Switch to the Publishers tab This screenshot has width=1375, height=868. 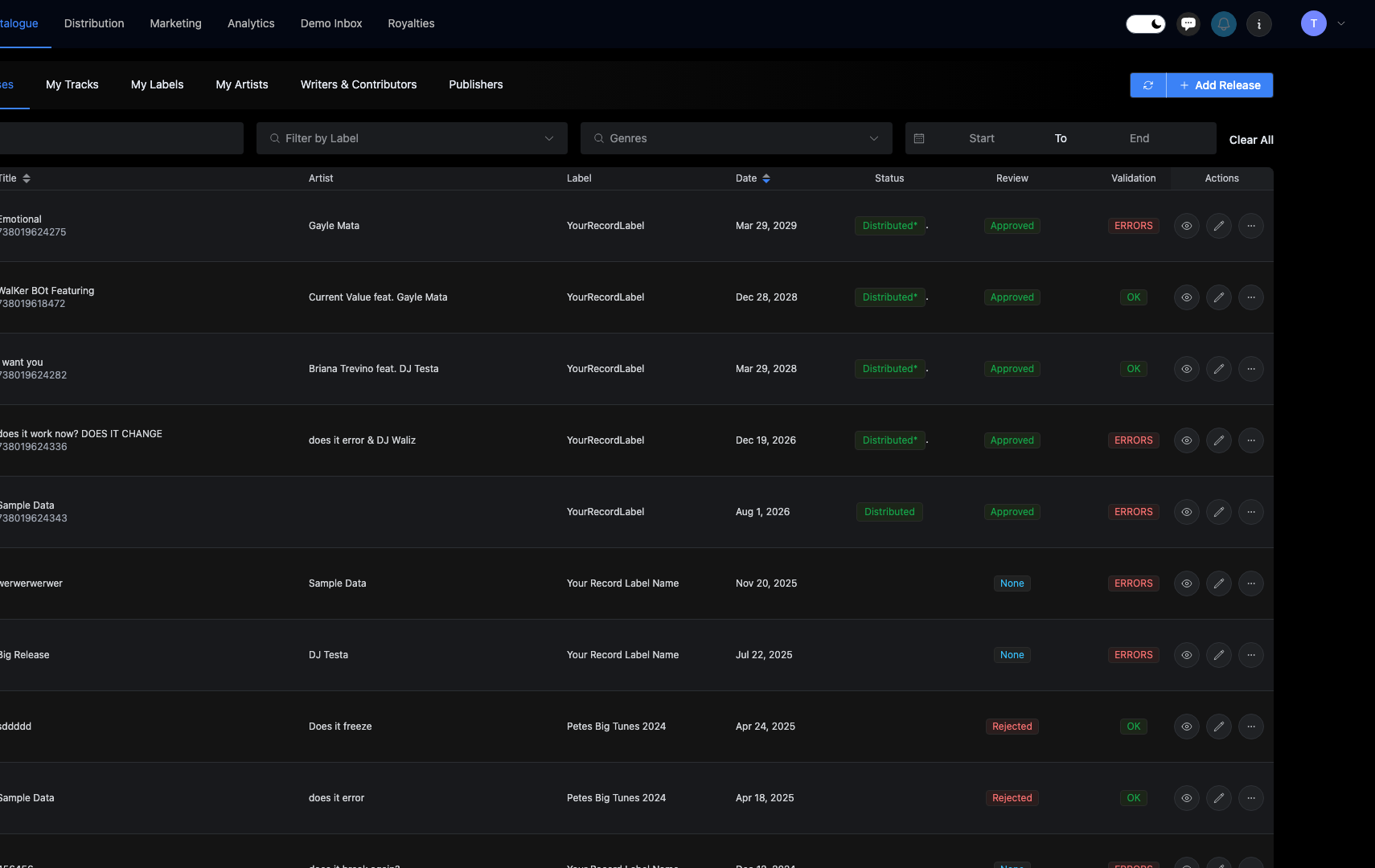[x=475, y=84]
